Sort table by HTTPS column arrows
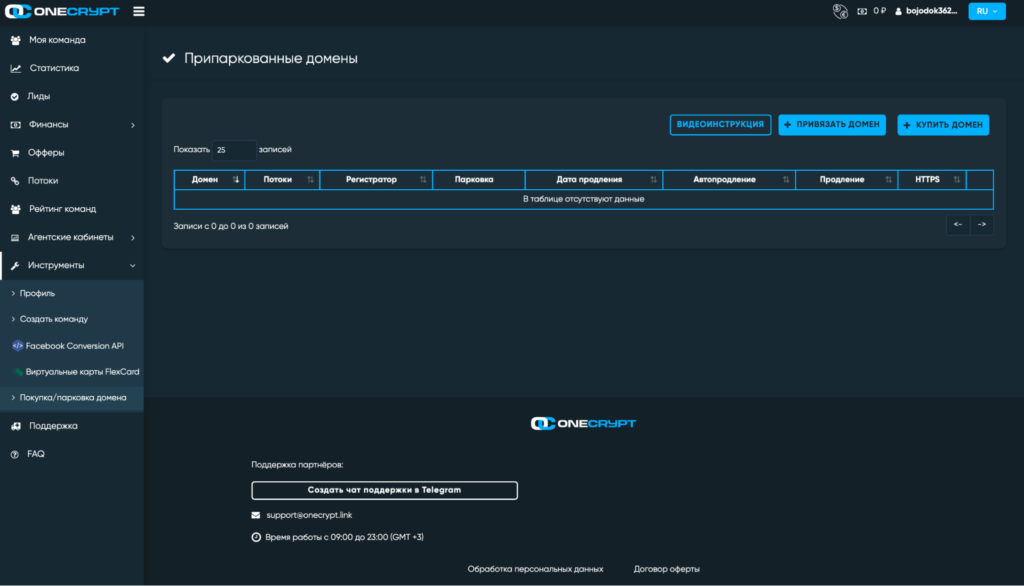Image resolution: width=1024 pixels, height=586 pixels. (957, 180)
